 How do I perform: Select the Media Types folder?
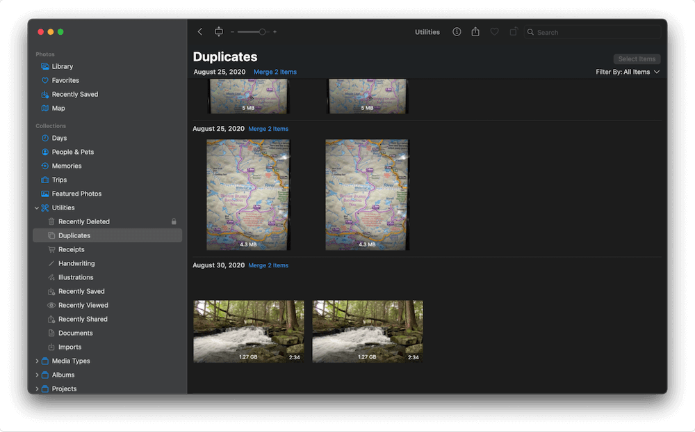pos(71,361)
